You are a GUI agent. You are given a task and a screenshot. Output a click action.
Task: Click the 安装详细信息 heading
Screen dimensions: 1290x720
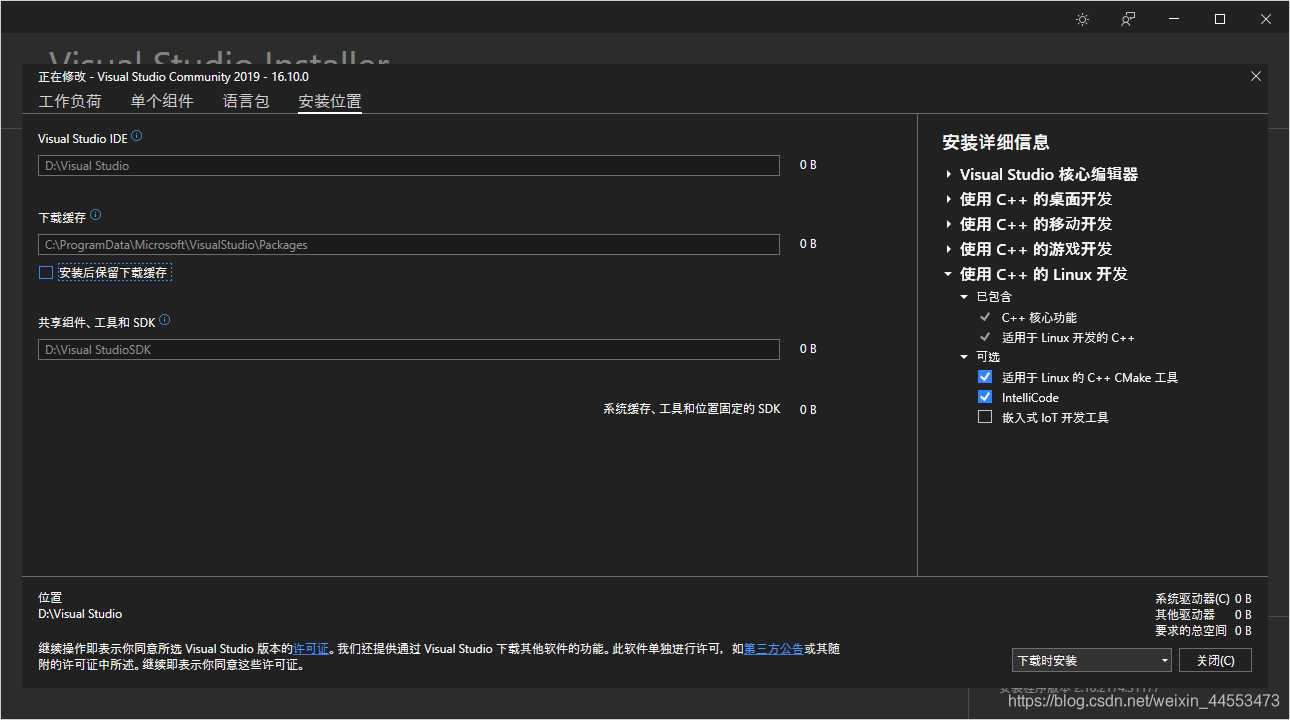[996, 143]
